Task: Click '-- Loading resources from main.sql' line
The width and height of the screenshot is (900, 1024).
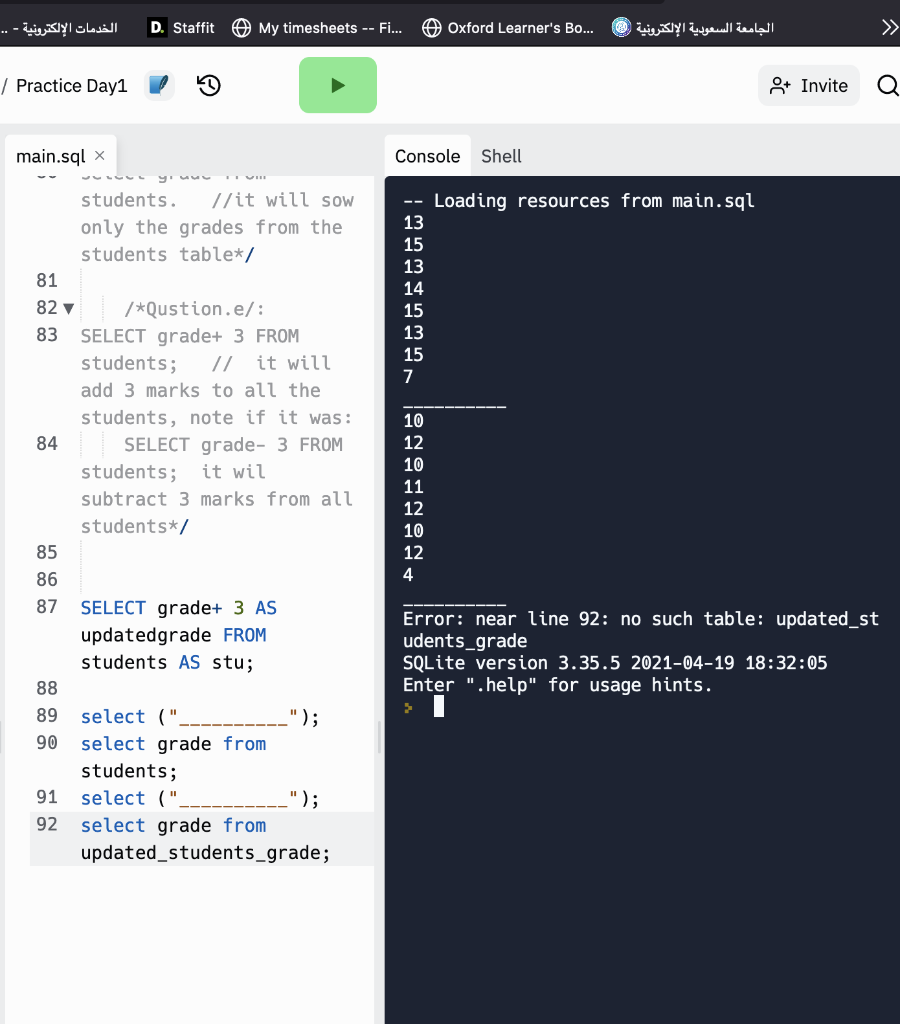Action: pyautogui.click(x=579, y=200)
